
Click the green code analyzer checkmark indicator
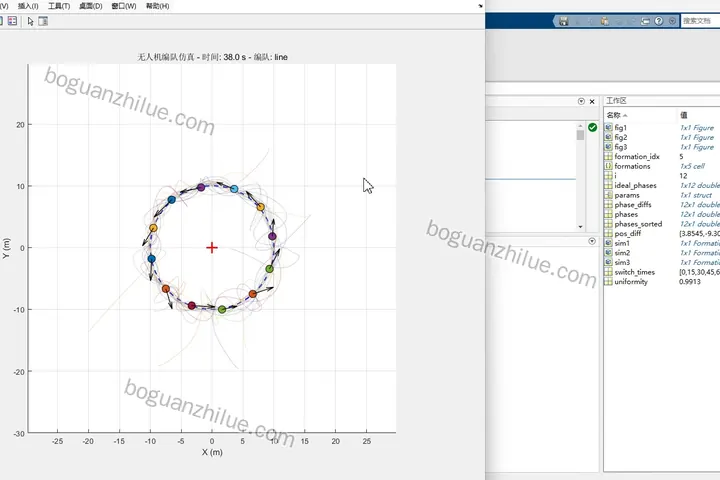[592, 127]
